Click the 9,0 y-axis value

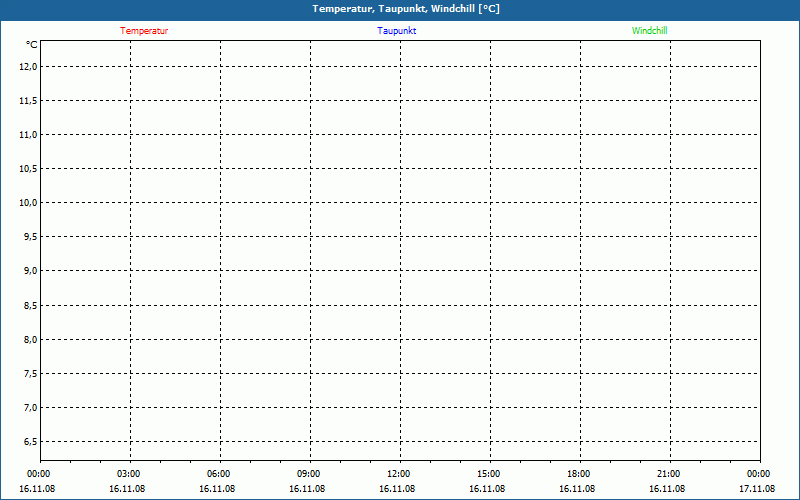(x=30, y=270)
